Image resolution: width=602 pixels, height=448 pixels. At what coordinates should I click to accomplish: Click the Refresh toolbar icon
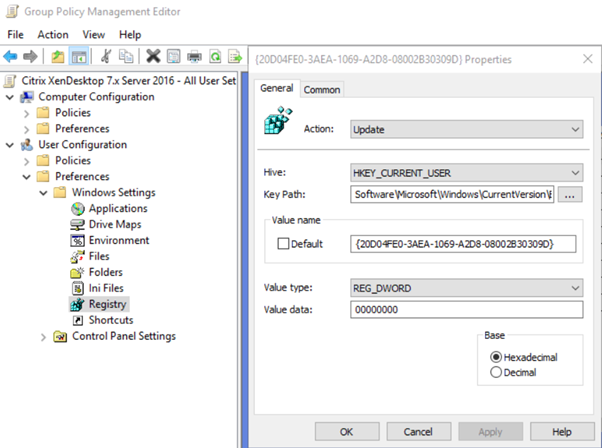click(x=214, y=57)
